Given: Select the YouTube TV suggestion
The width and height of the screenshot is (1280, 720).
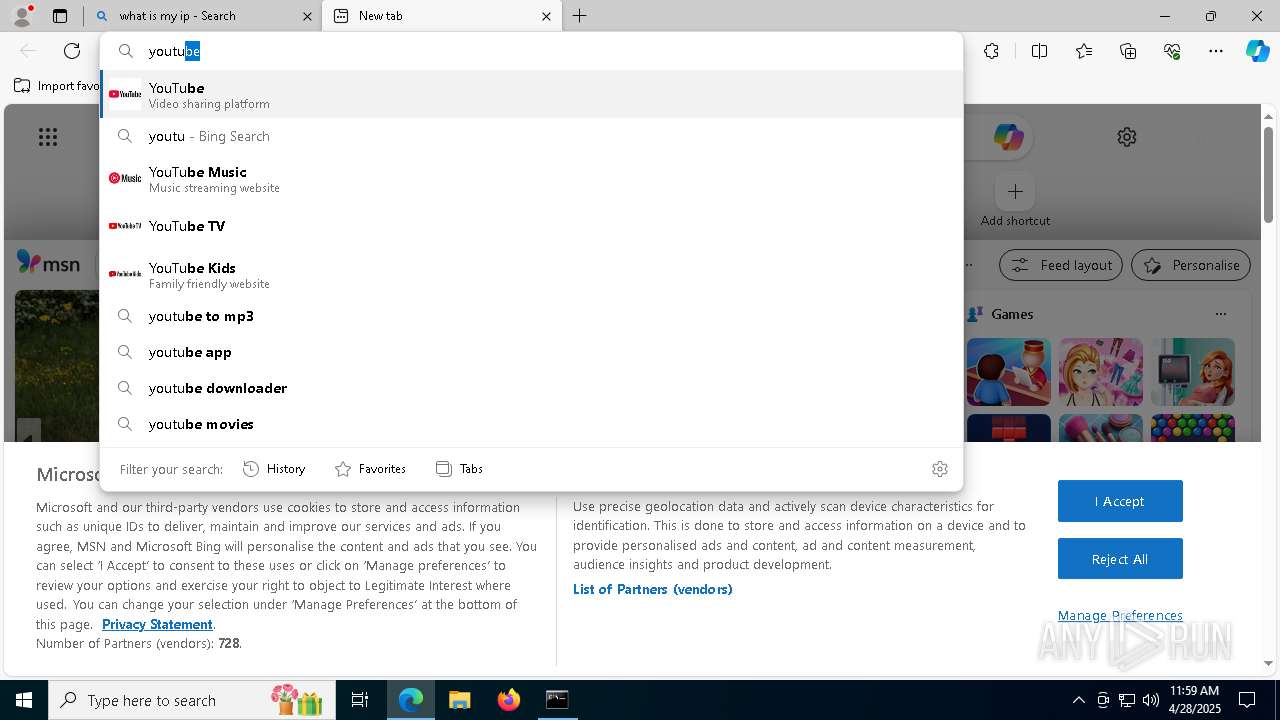Looking at the screenshot, I should click(531, 226).
